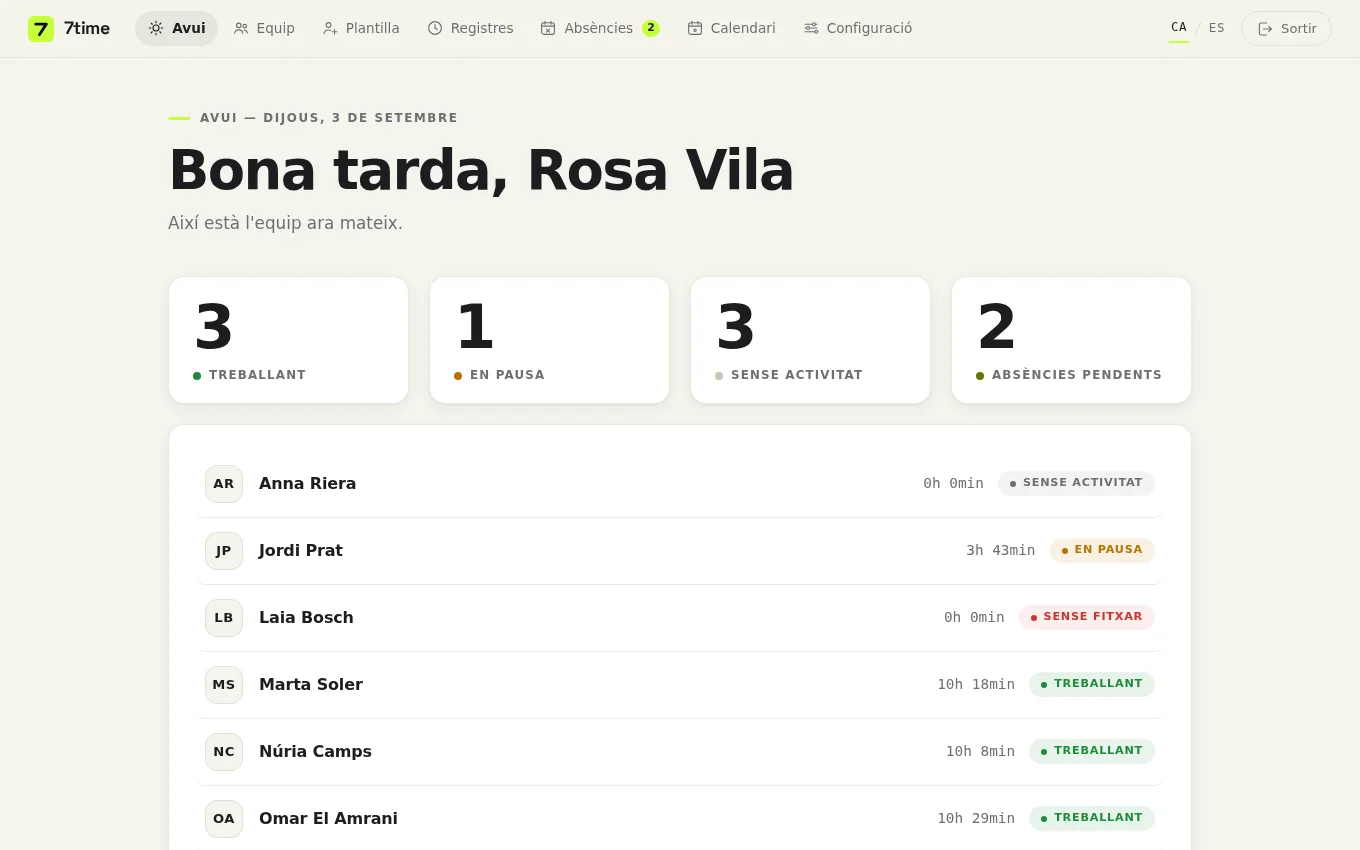Click the AR avatar for Anna Riera
The image size is (1360, 850).
pos(224,484)
